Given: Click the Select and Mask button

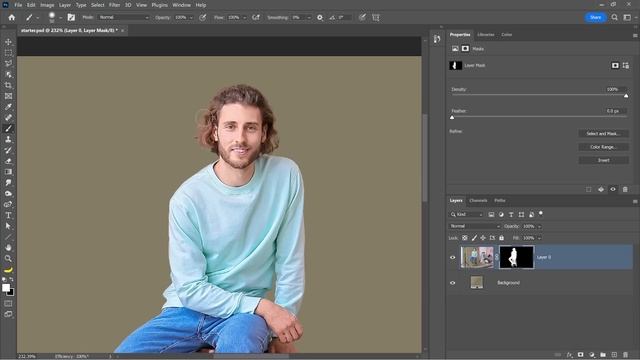Looking at the screenshot, I should [x=603, y=133].
